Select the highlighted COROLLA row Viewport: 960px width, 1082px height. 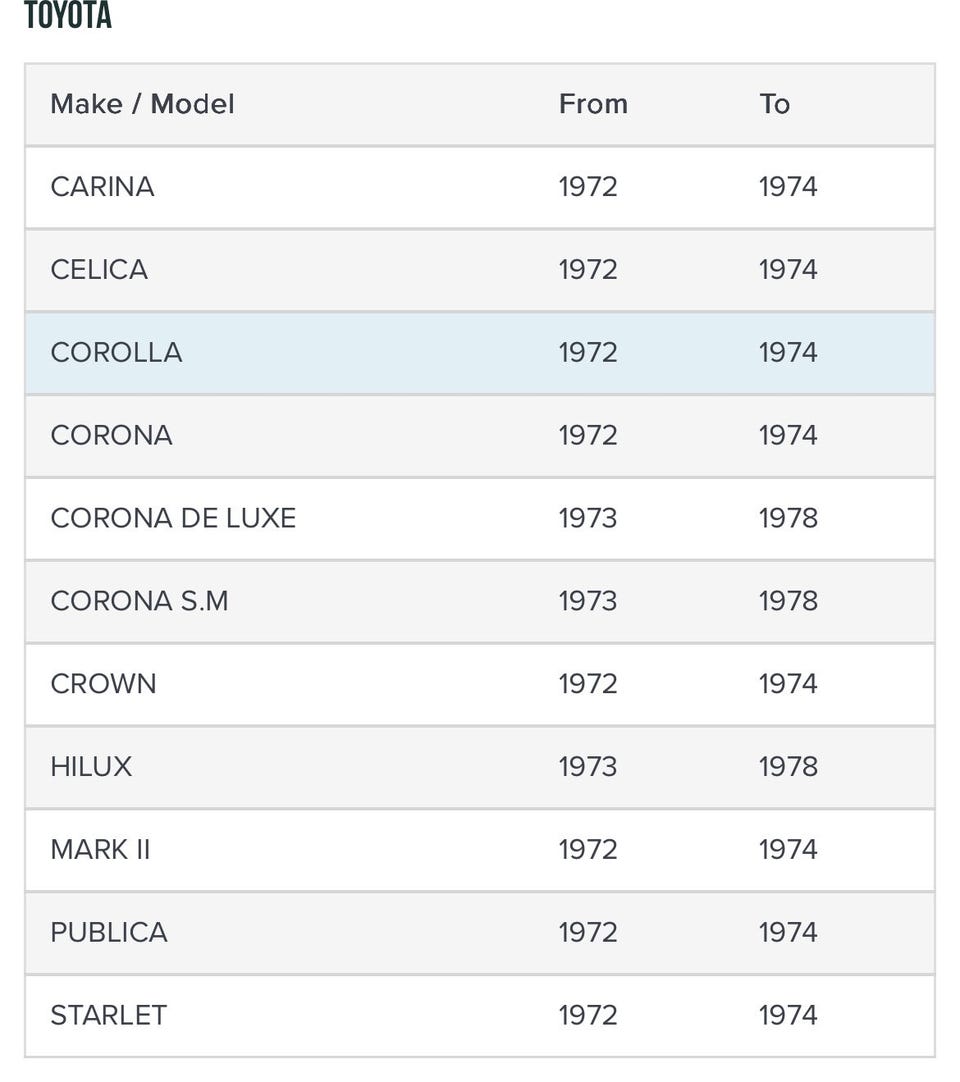click(116, 353)
